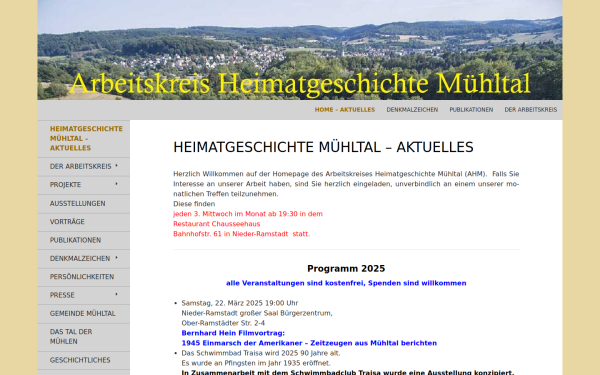Click the red line 'jeden 3. Mittwoch im Monat'

(x=248, y=214)
